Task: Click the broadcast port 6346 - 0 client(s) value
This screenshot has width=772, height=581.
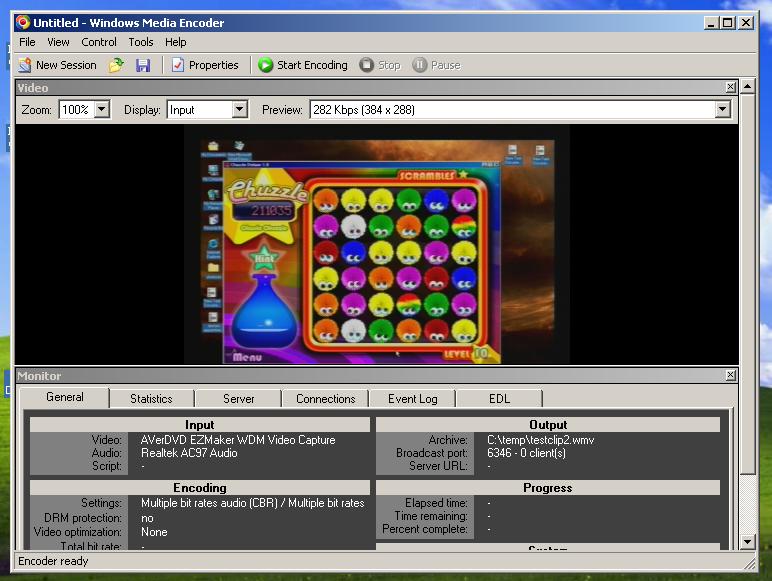Action: [526, 452]
